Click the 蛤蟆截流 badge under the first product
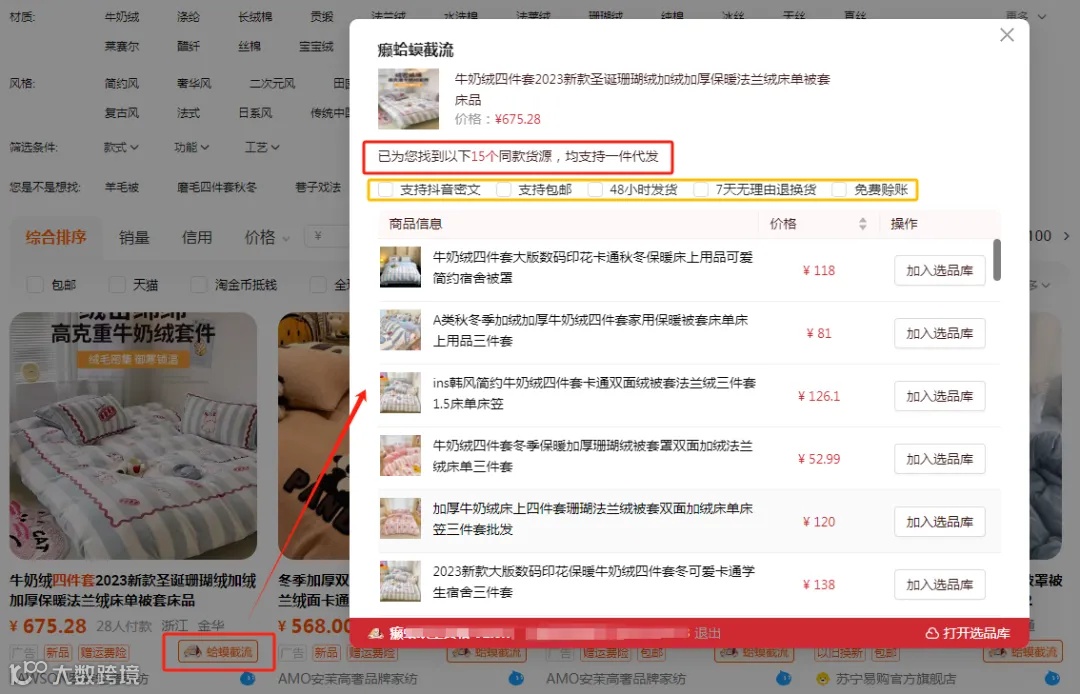Screen dimensions: 1080x694 click(x=218, y=652)
